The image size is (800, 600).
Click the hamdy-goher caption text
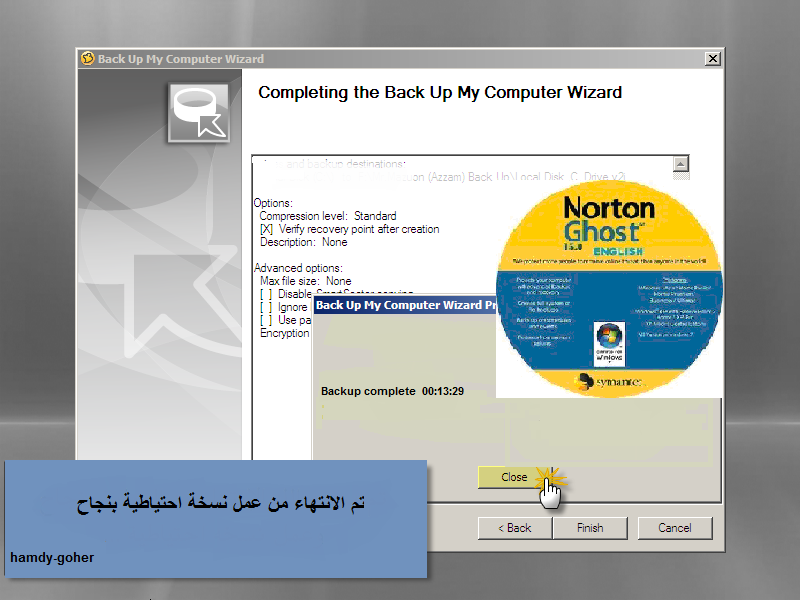[52, 557]
